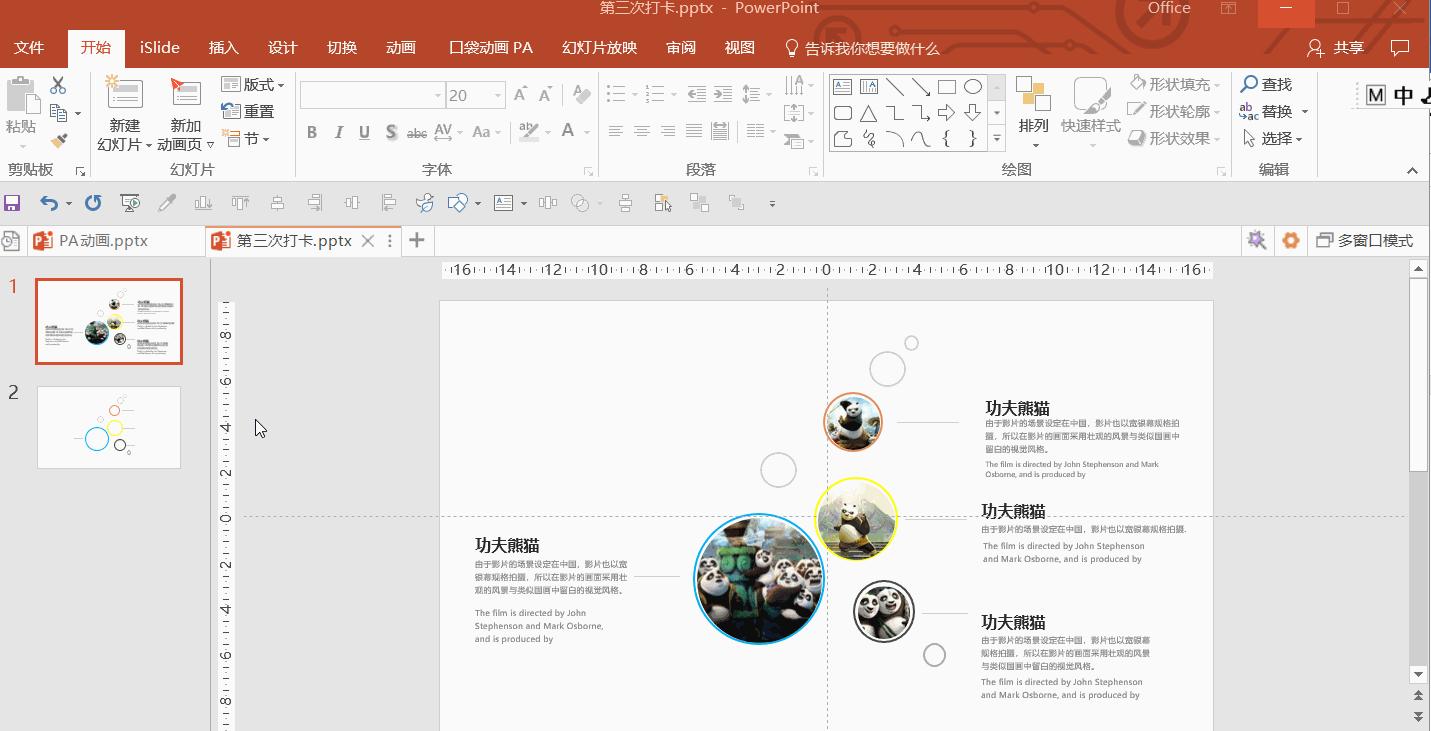Click the Undo arrow icon
Screen dimensions: 1431x731
[49, 203]
